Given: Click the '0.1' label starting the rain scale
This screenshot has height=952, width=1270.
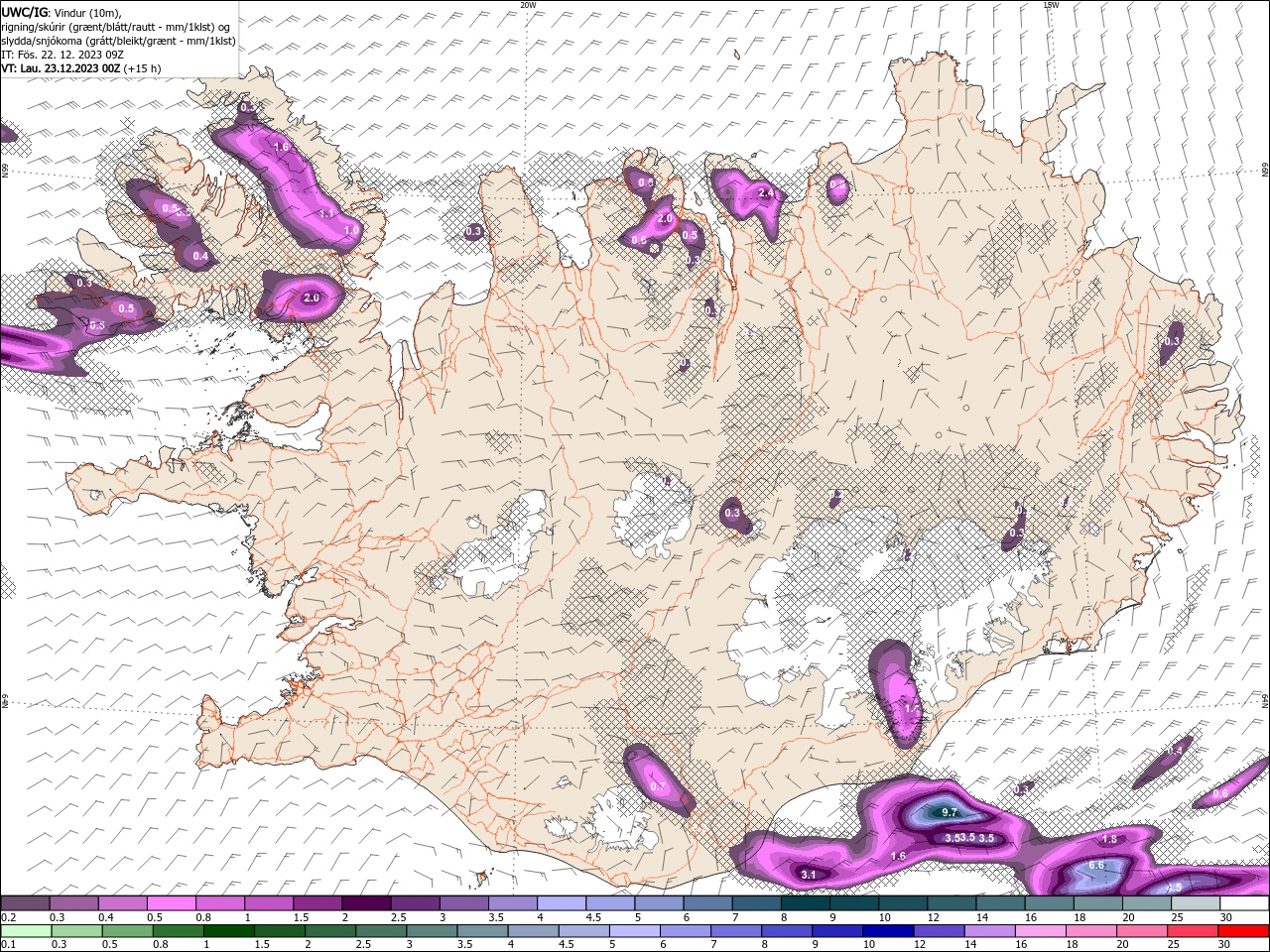Looking at the screenshot, I should (8, 945).
